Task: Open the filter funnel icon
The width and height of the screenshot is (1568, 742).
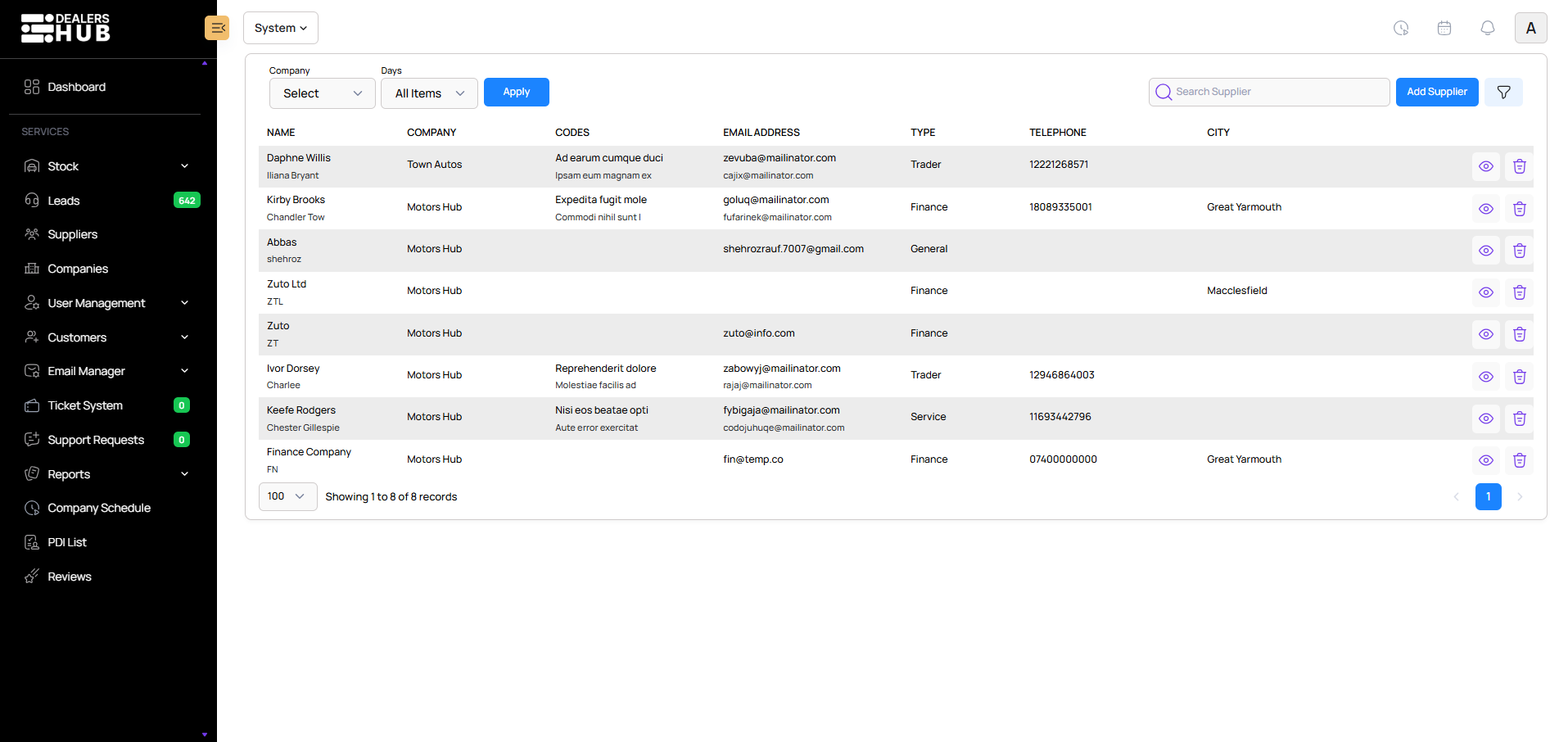Action: (1503, 93)
